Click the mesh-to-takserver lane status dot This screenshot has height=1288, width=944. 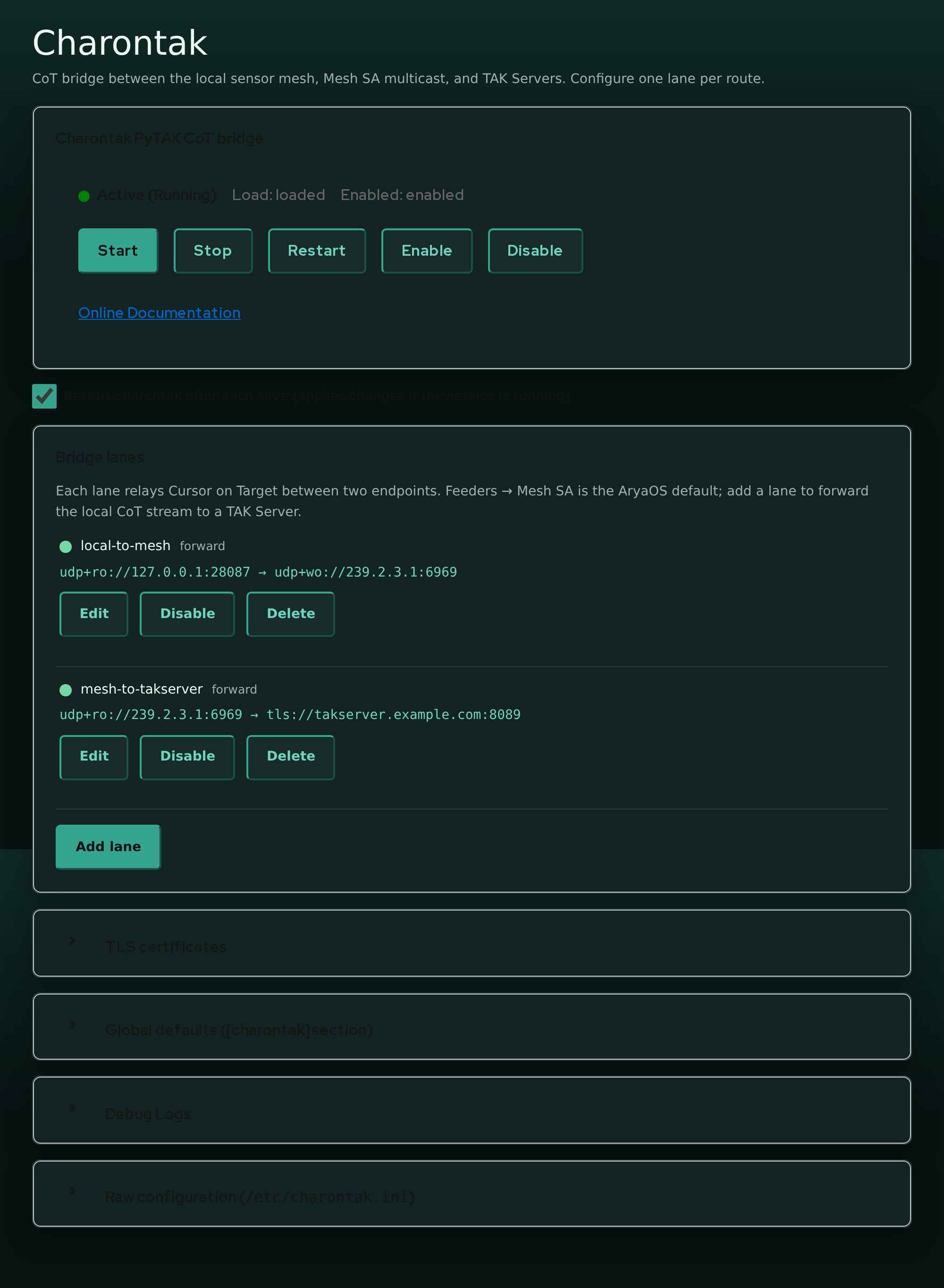66,690
